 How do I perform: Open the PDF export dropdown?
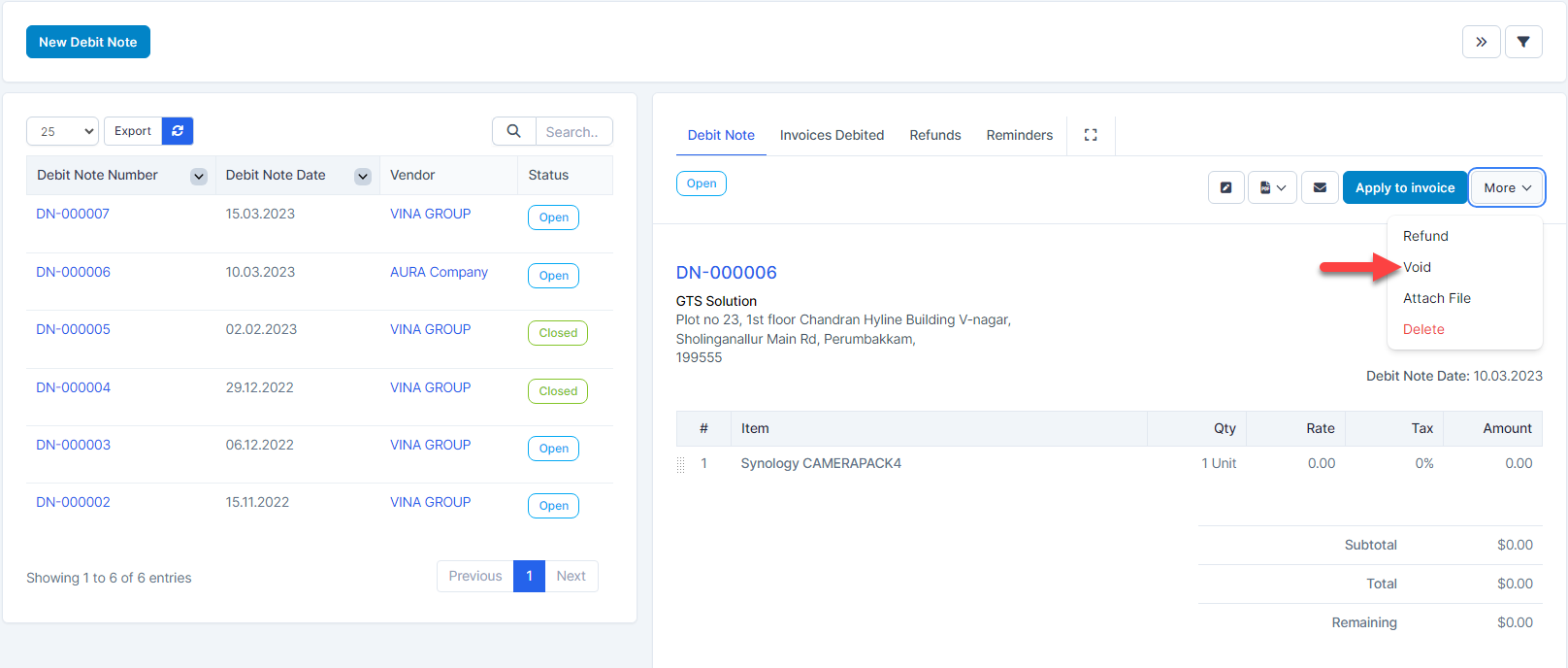click(x=1272, y=187)
